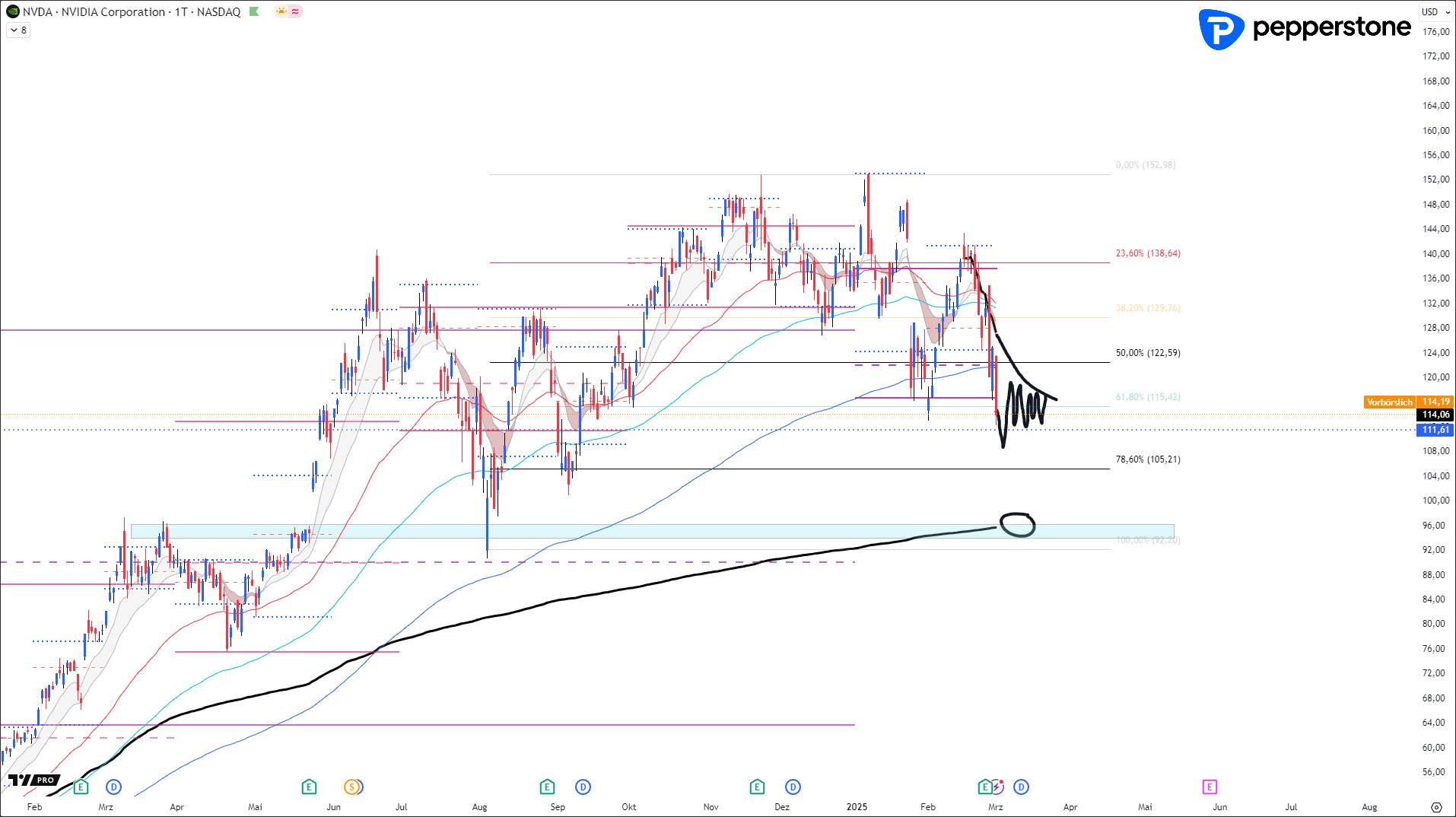Open the earnings E marker before Jun 2024
This screenshot has width=1456, height=817.
tap(308, 787)
